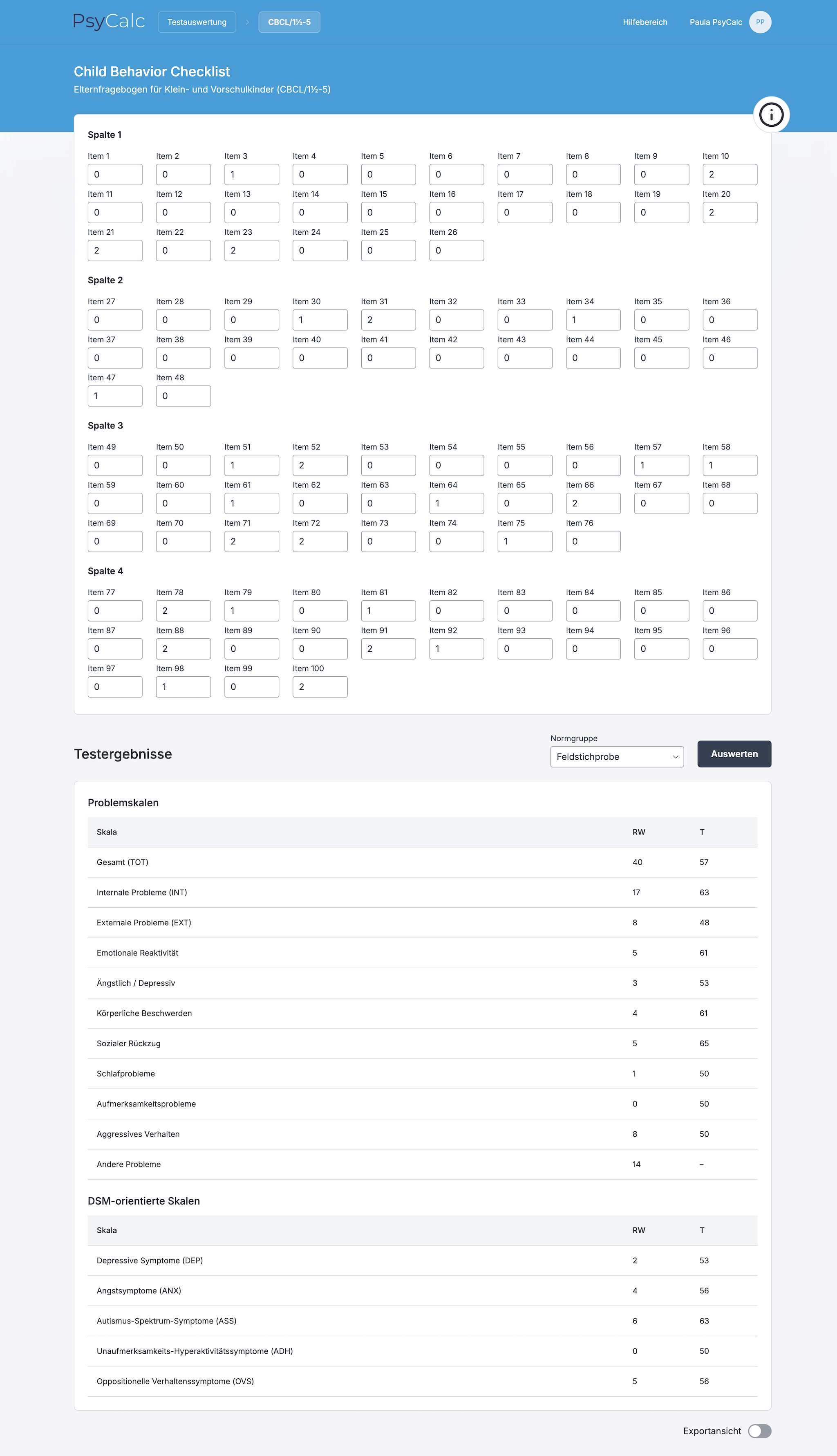Click into the Item 100 field

[320, 686]
